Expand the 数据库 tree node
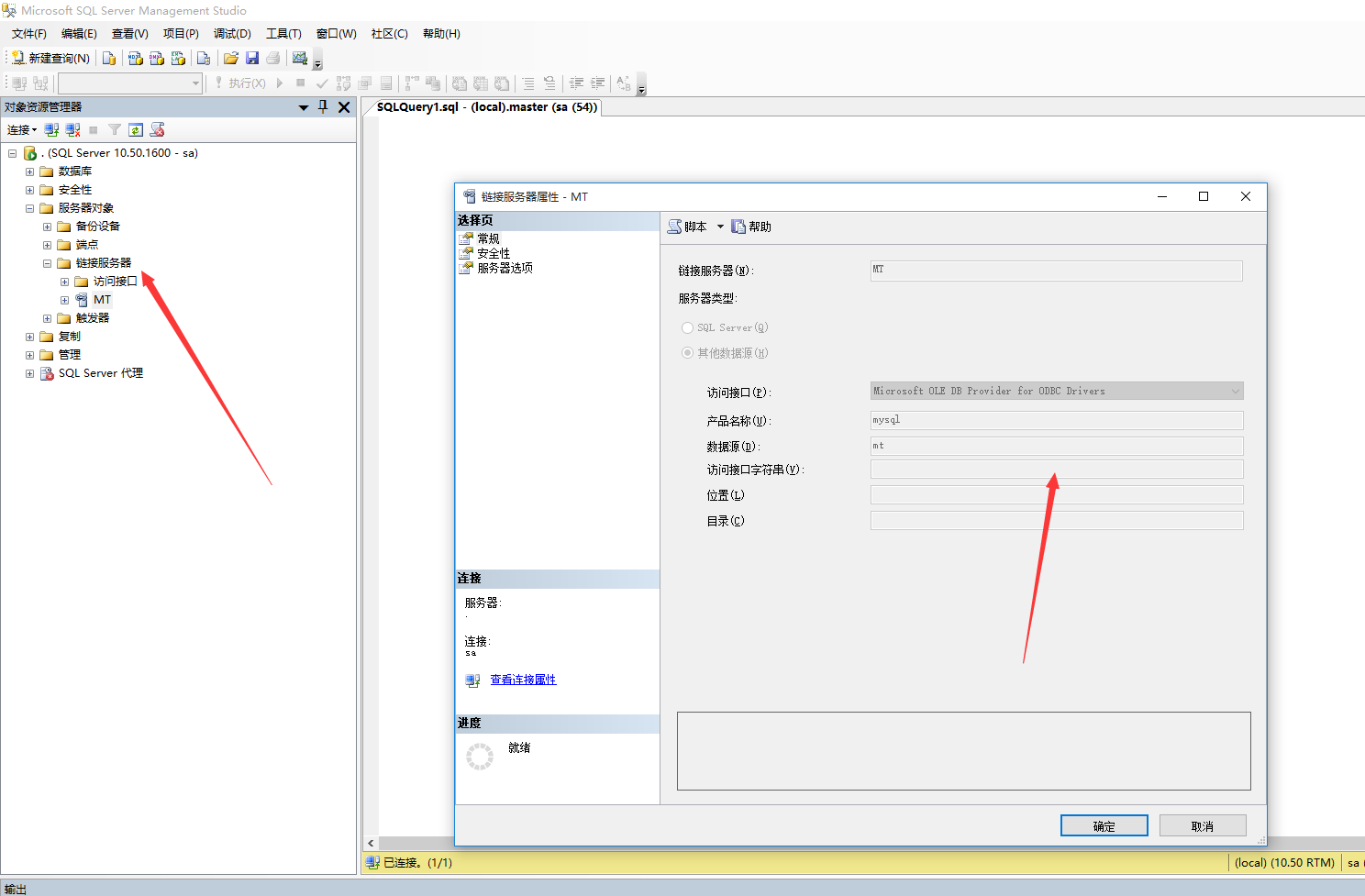Viewport: 1365px width, 896px height. (x=29, y=171)
